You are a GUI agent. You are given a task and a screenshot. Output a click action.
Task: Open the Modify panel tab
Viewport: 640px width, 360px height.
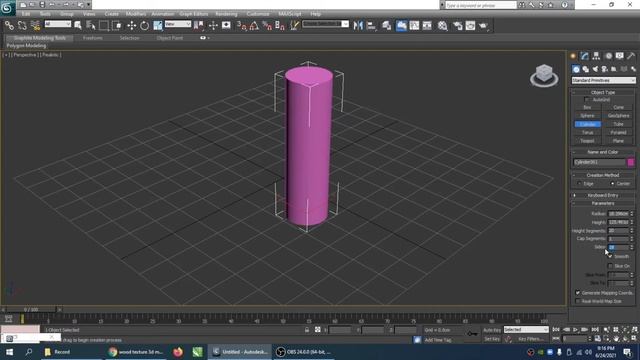click(x=584, y=56)
